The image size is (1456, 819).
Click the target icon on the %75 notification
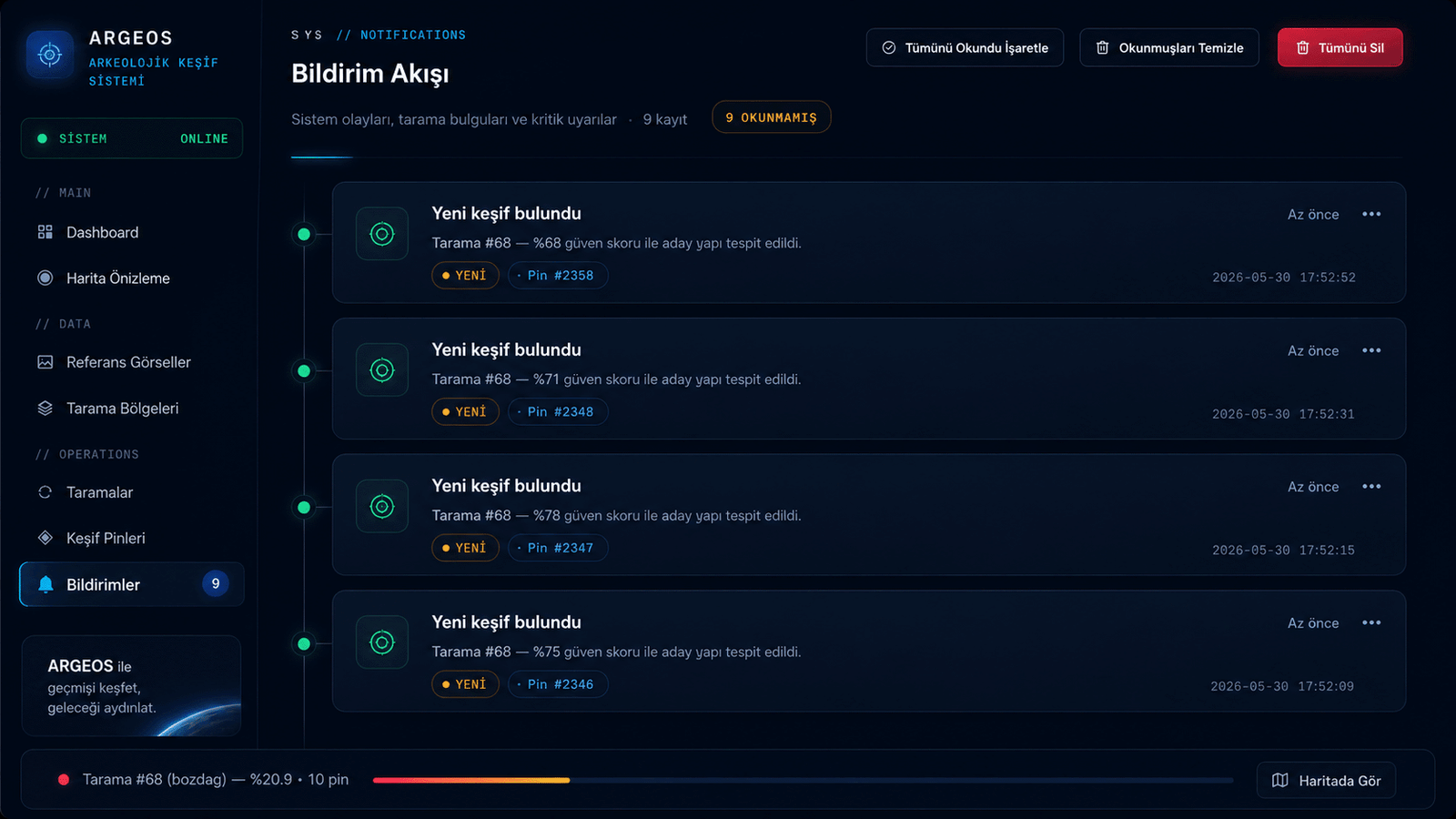(x=382, y=642)
